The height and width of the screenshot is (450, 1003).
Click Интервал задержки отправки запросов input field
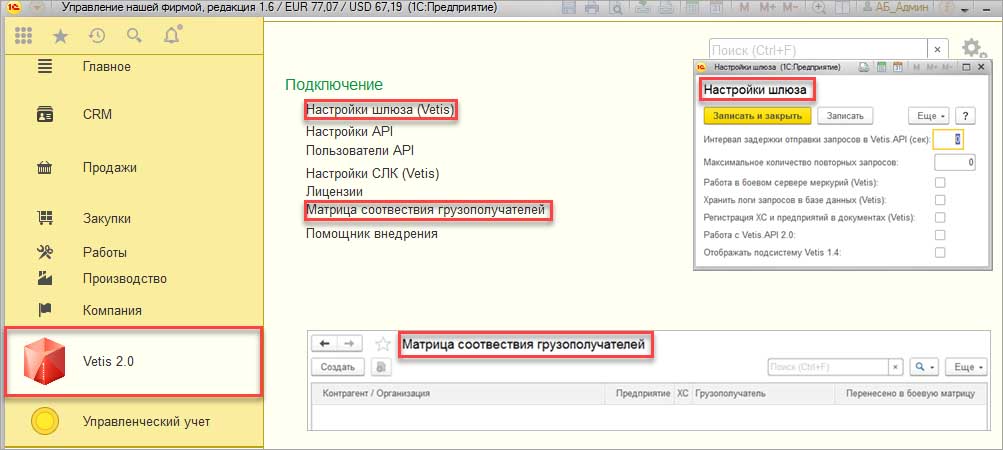(948, 139)
